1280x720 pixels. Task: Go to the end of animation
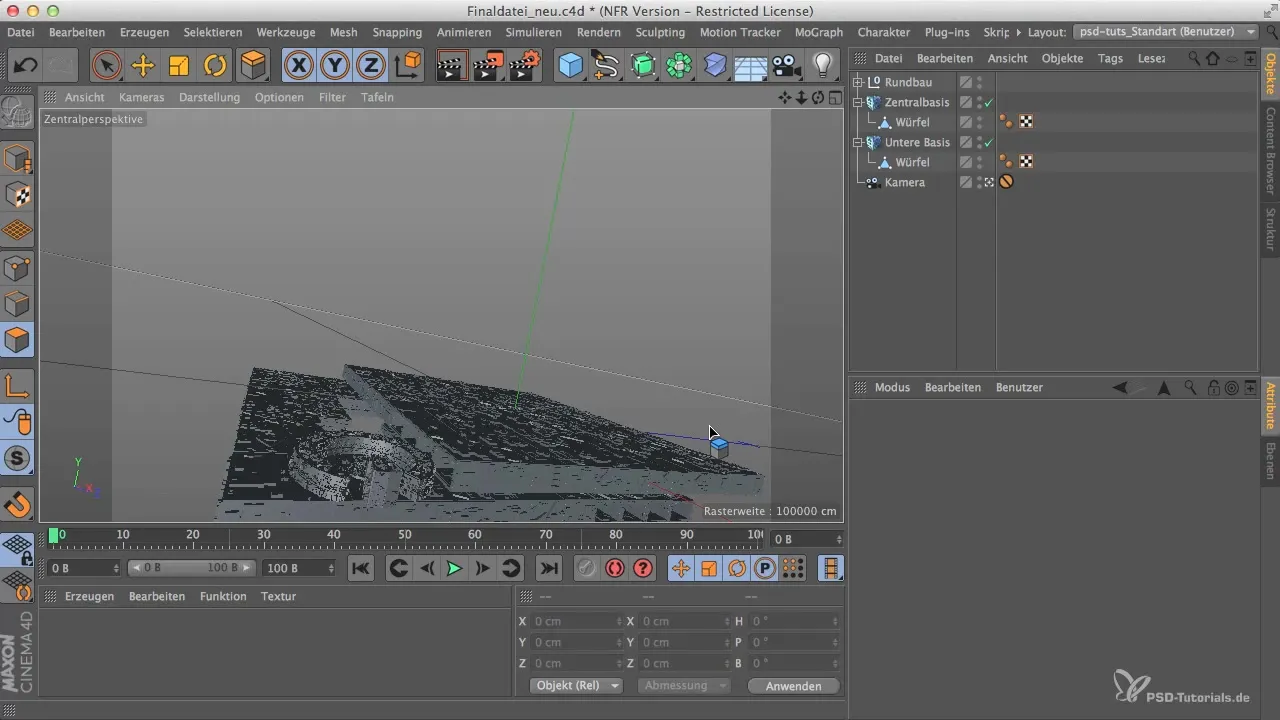549,568
